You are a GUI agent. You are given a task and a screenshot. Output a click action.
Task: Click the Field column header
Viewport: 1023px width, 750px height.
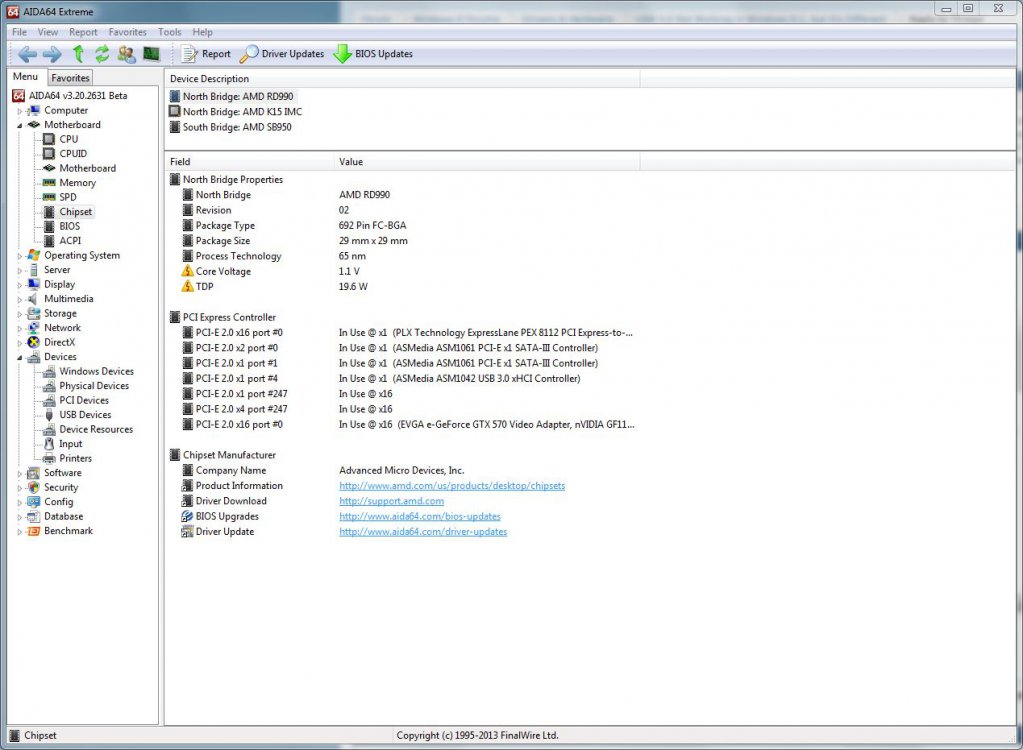pos(249,162)
